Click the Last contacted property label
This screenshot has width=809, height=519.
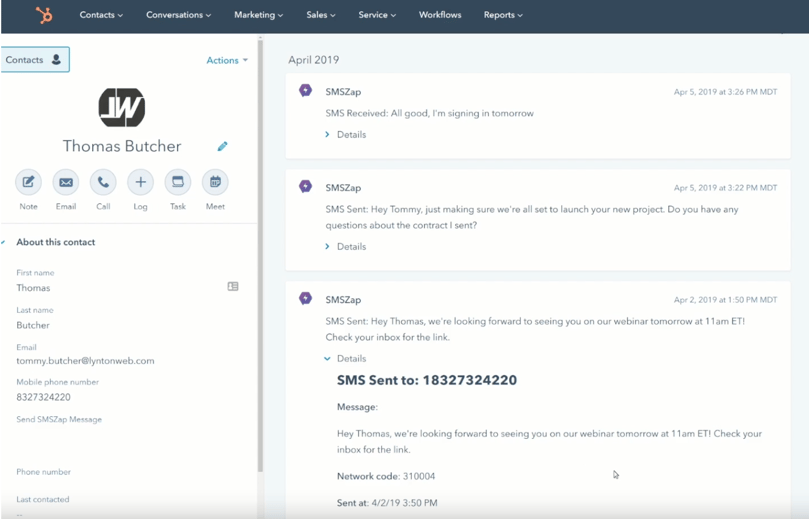[43, 499]
